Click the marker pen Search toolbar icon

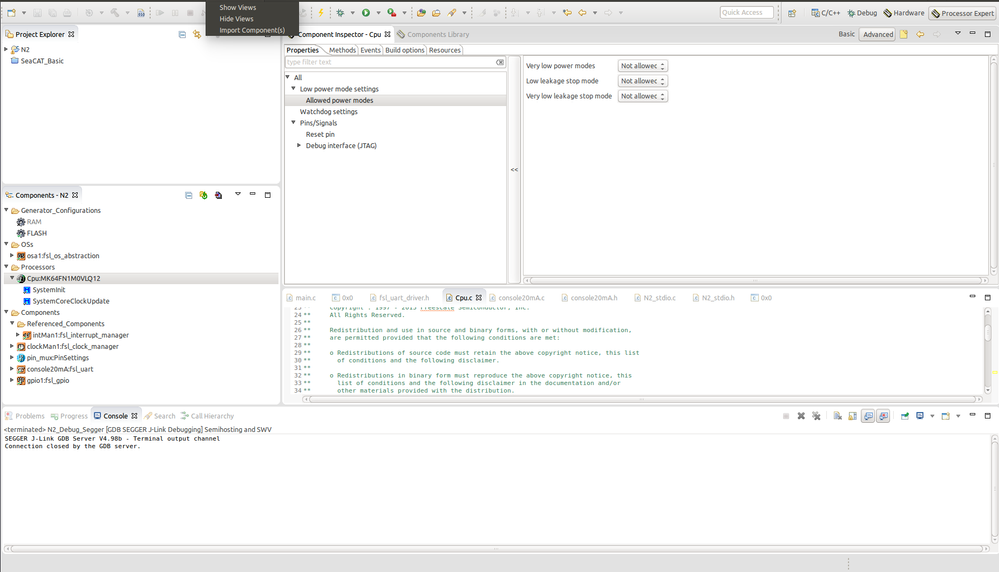pyautogui.click(x=452, y=13)
